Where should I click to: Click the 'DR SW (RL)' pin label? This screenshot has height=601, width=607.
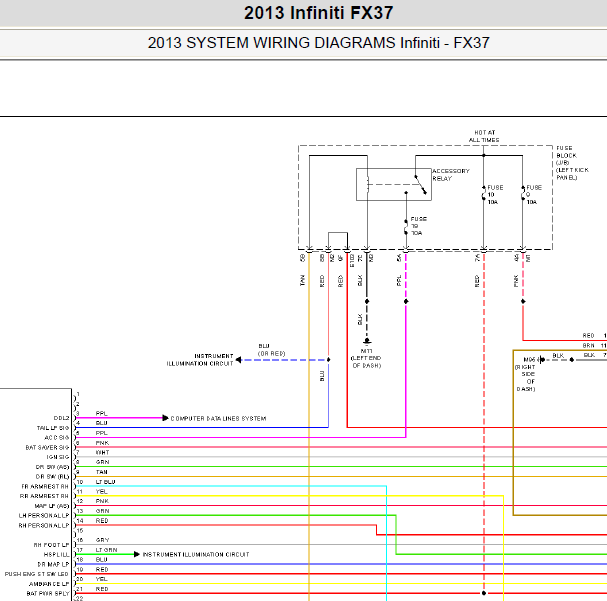click(52, 477)
